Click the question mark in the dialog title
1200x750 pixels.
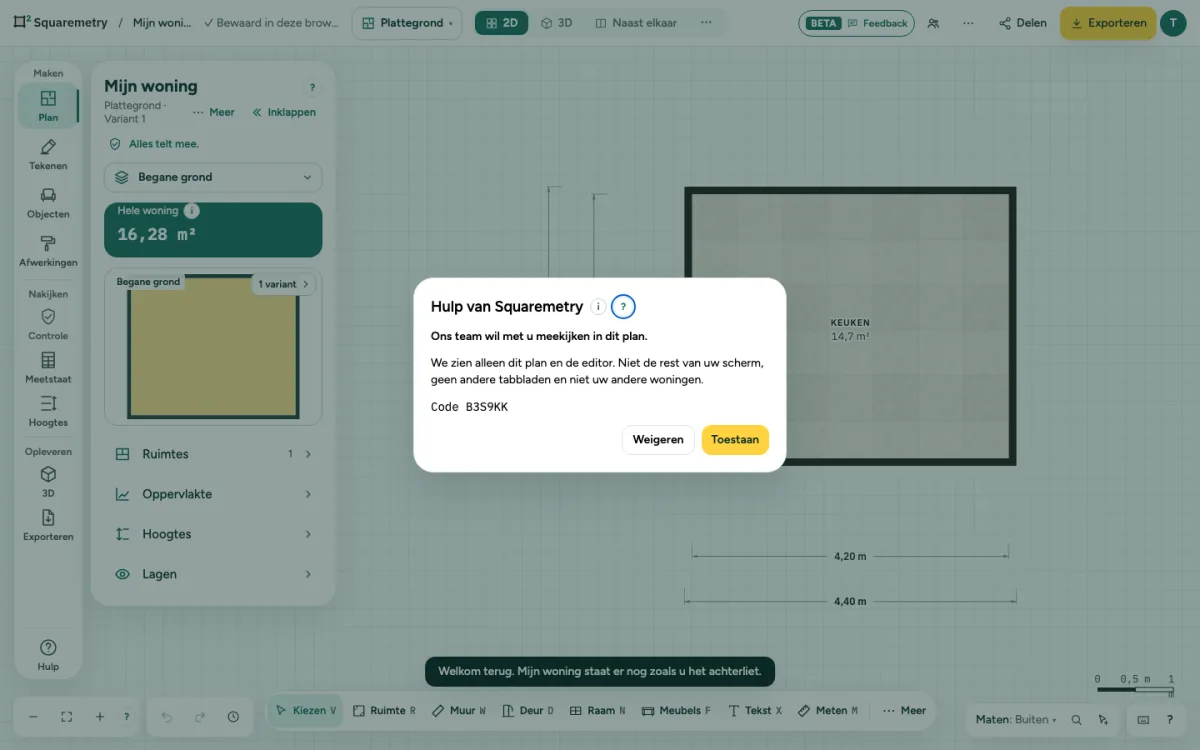pos(623,307)
